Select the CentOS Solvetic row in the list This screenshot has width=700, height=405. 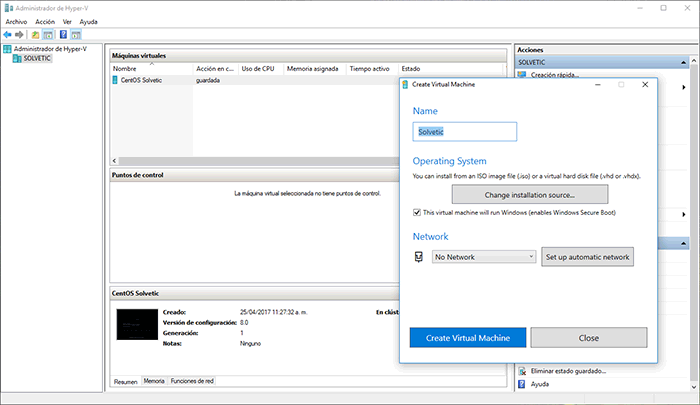click(x=254, y=80)
